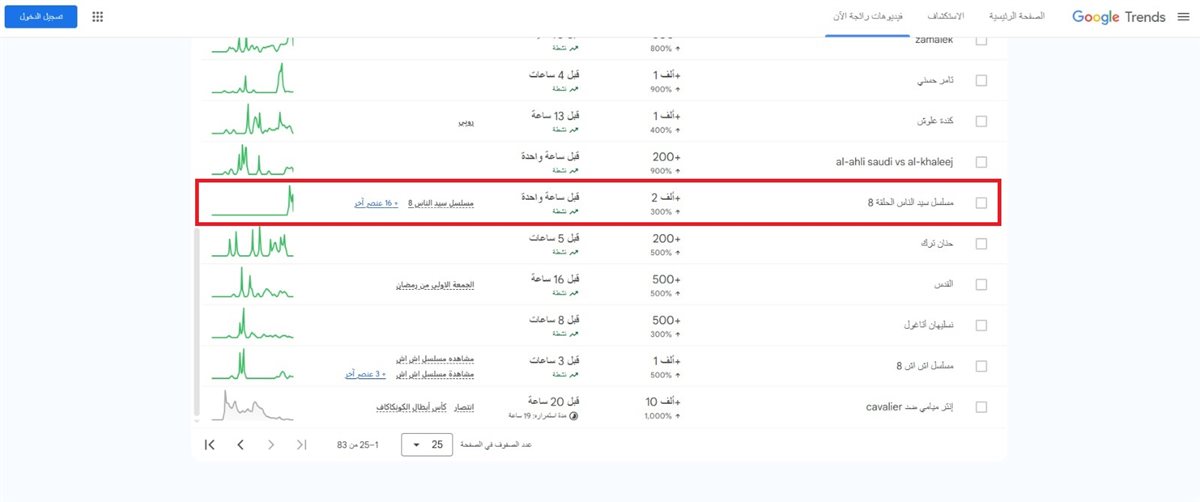Switch to الاستكشاف tab

point(947,17)
